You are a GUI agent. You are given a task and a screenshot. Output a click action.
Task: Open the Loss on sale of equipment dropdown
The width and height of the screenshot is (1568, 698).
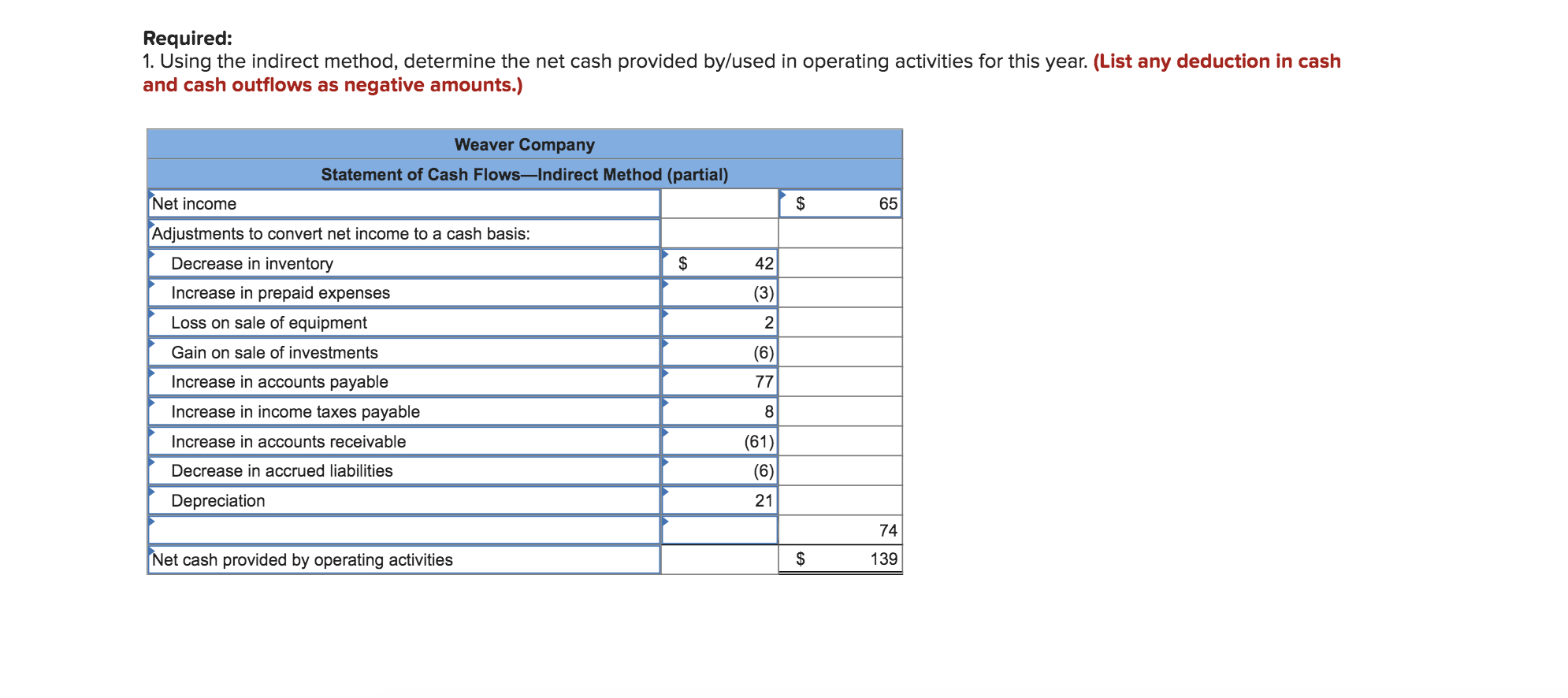point(404,322)
